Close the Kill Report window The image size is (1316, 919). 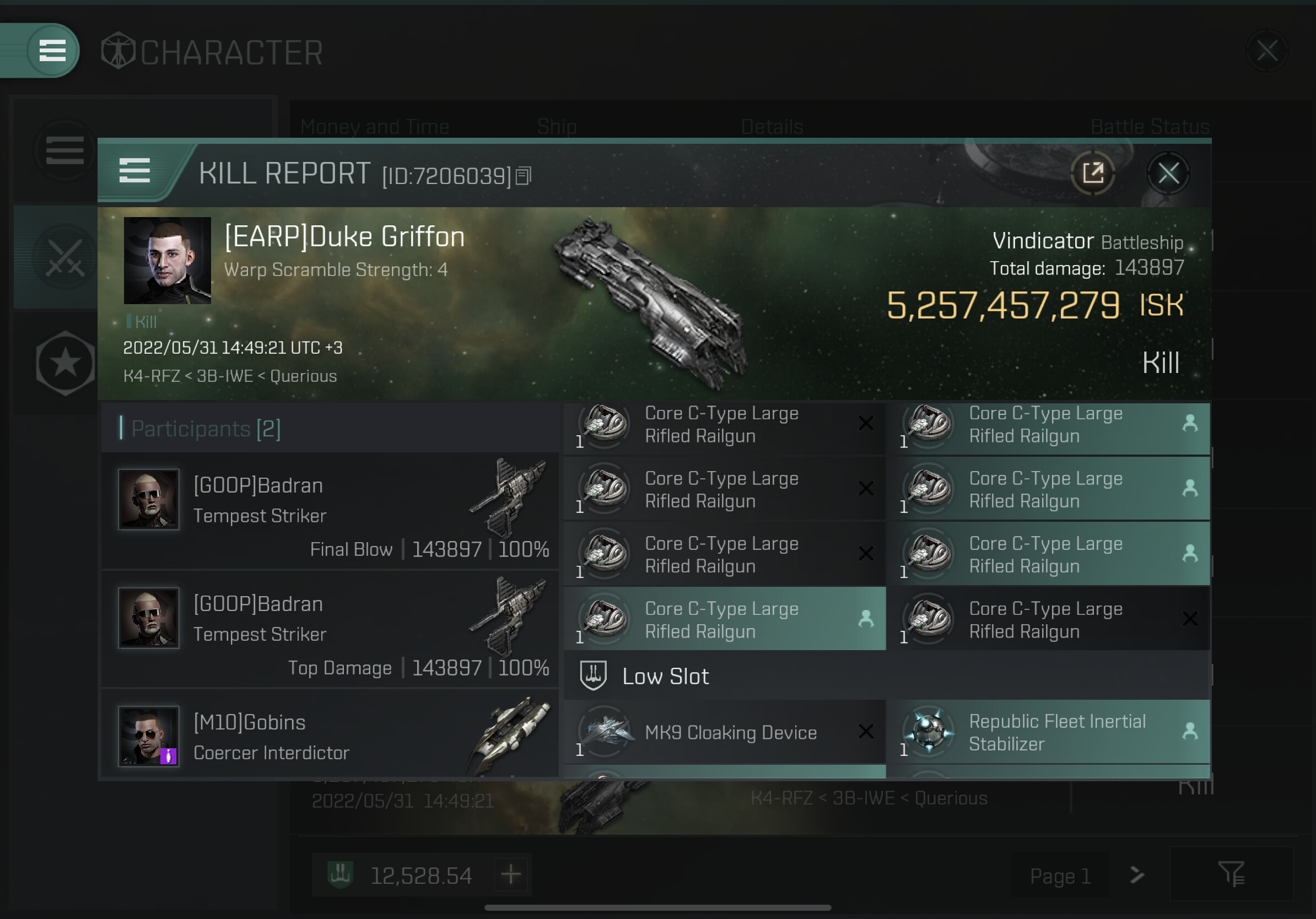[x=1168, y=172]
